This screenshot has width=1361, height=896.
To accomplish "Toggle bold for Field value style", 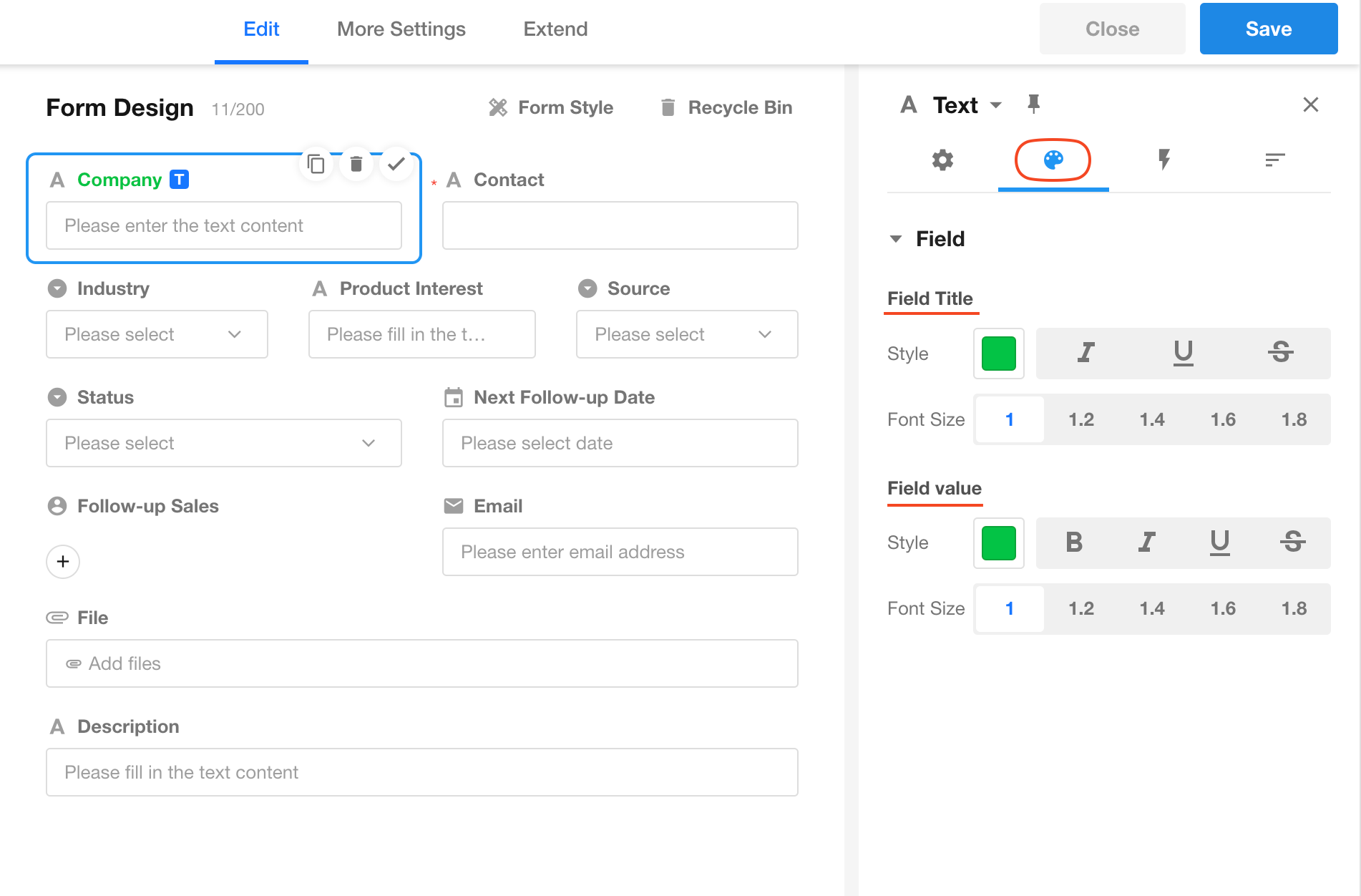I will click(1073, 542).
